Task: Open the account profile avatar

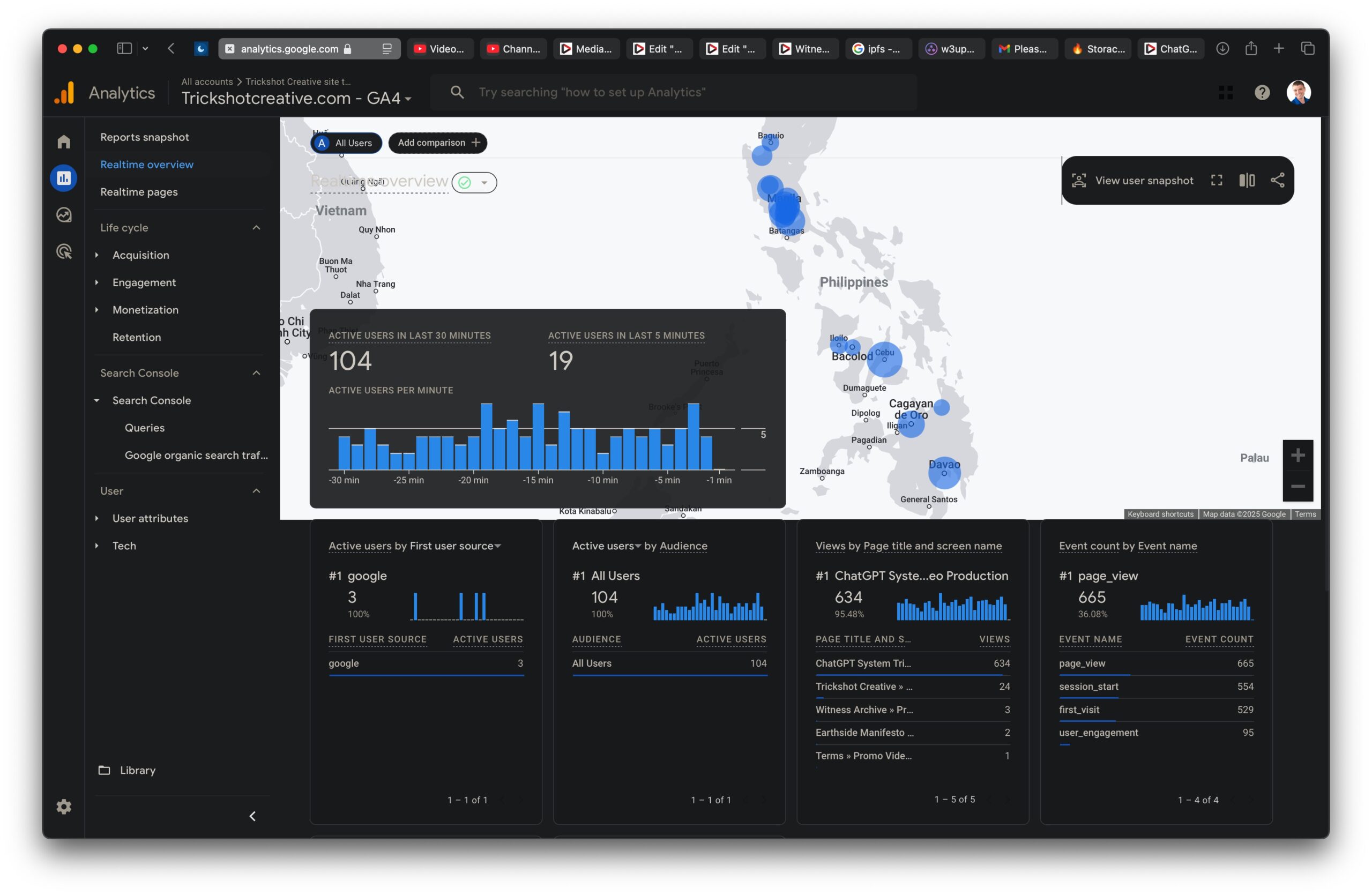Action: (1299, 92)
